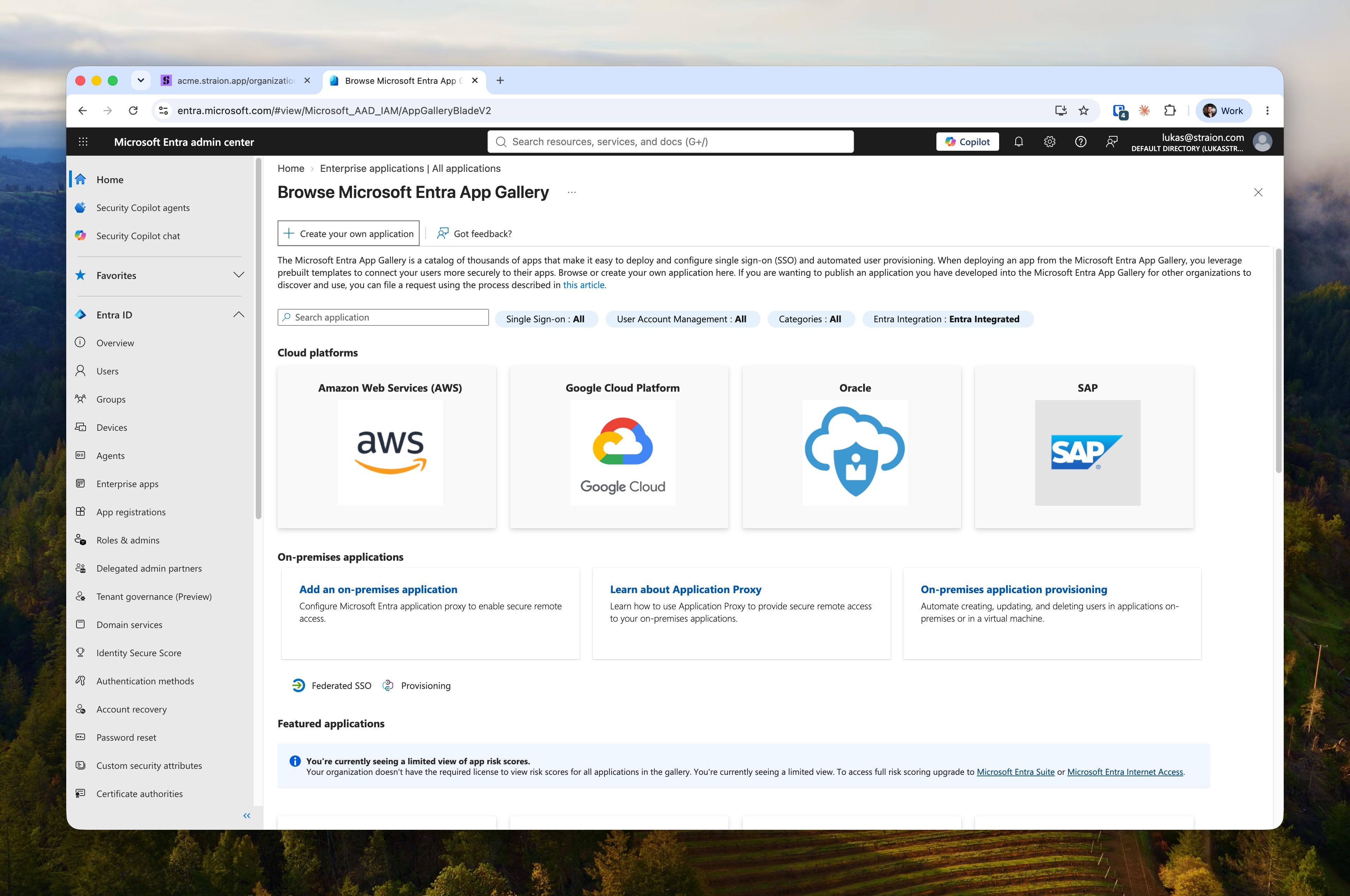
Task: Select the Google Cloud Platform card
Action: tap(619, 447)
